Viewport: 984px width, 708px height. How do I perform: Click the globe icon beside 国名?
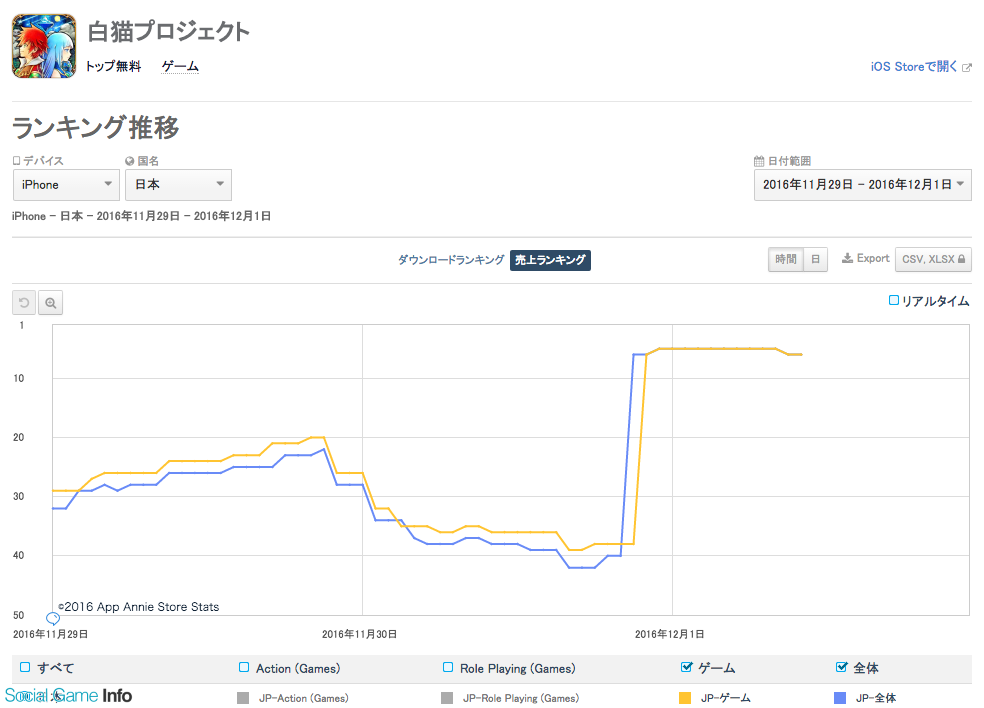click(x=130, y=161)
